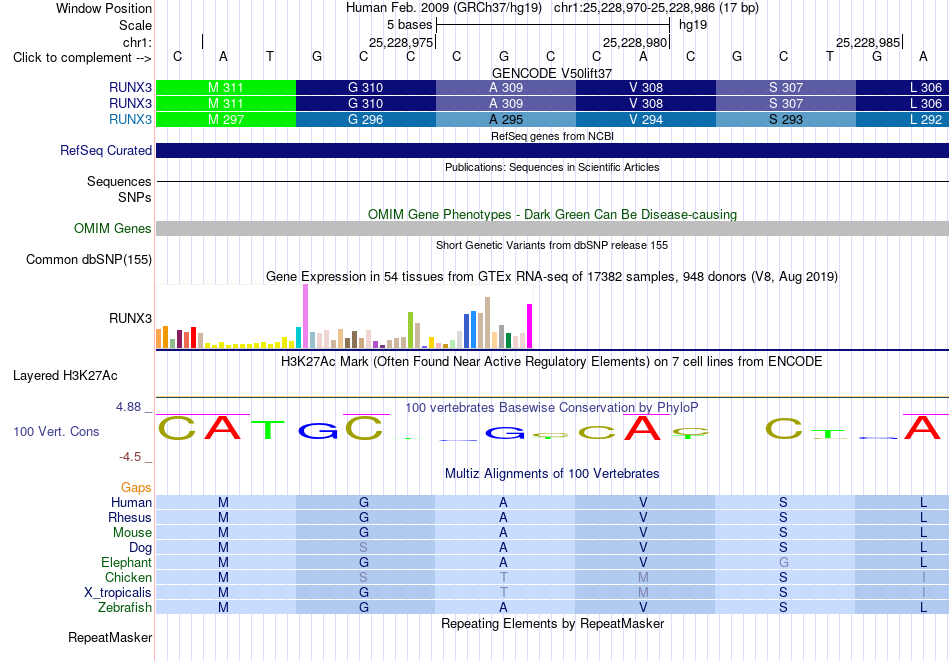The height and width of the screenshot is (661, 950).
Task: Click the light-blue RUNX3 label beside M 297
Action: [130, 119]
